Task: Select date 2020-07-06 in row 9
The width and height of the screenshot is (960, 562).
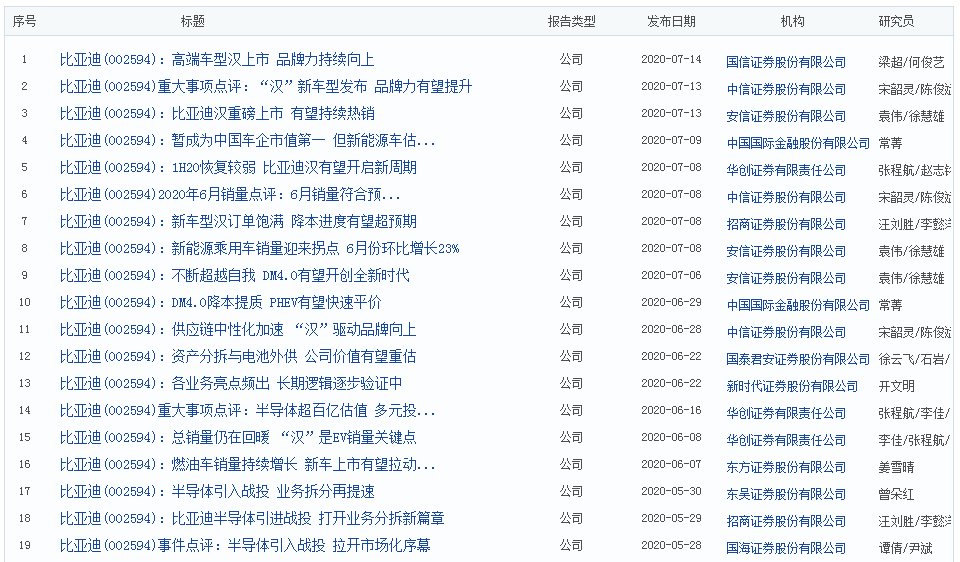Action: [x=671, y=275]
